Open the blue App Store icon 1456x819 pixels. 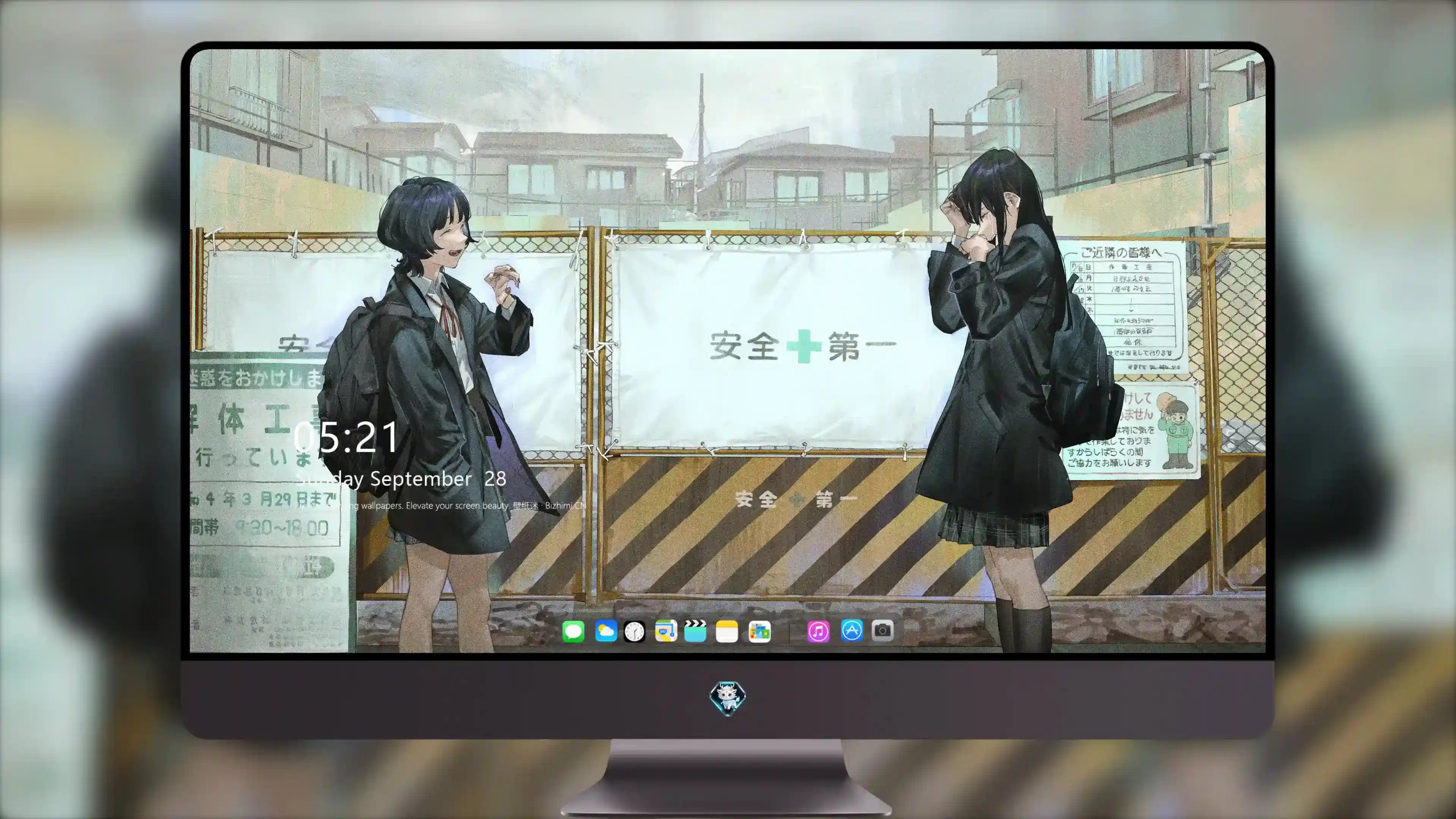pos(851,630)
